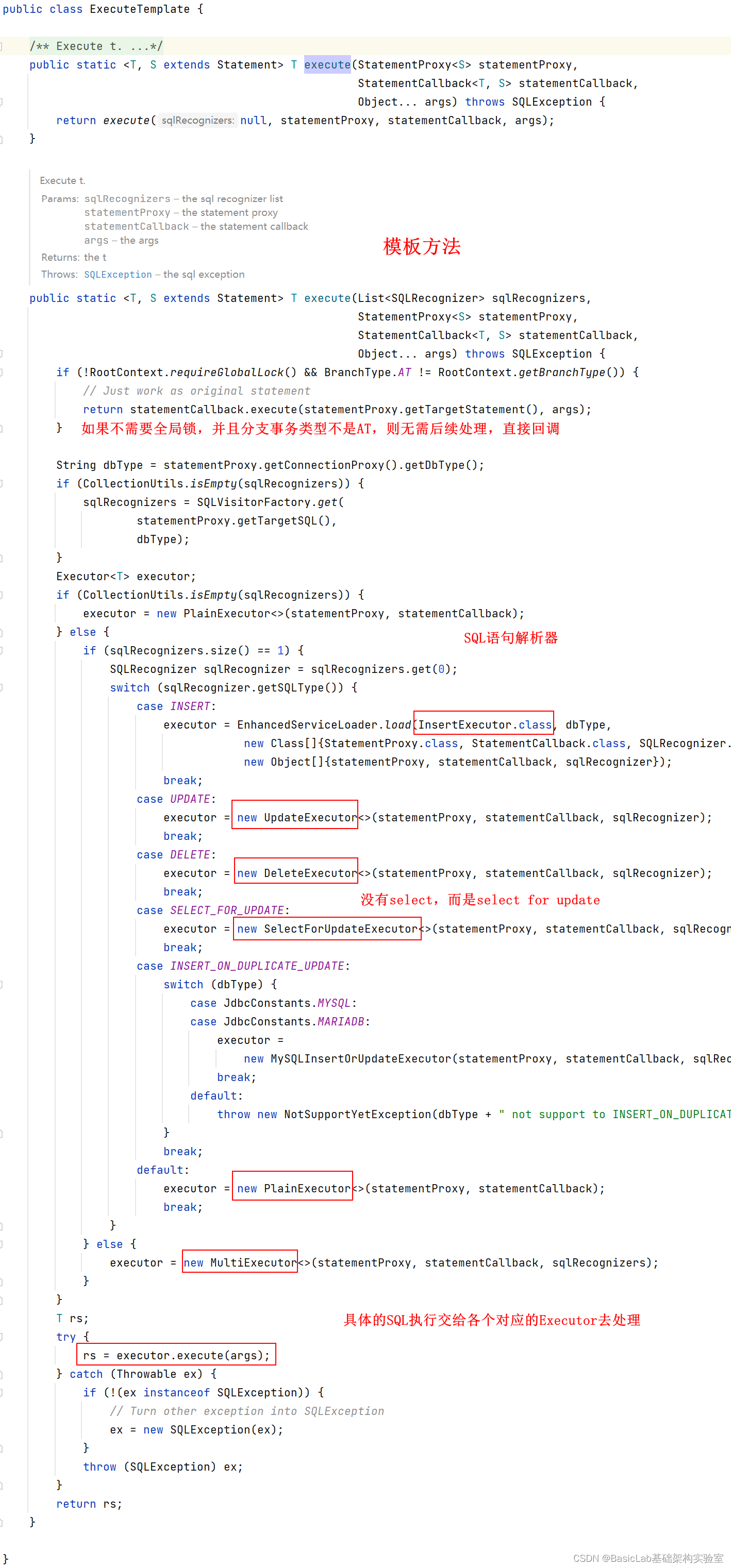Click the "rs = executor.execute(args);" statement
The image size is (731, 1568).
pos(176,1356)
